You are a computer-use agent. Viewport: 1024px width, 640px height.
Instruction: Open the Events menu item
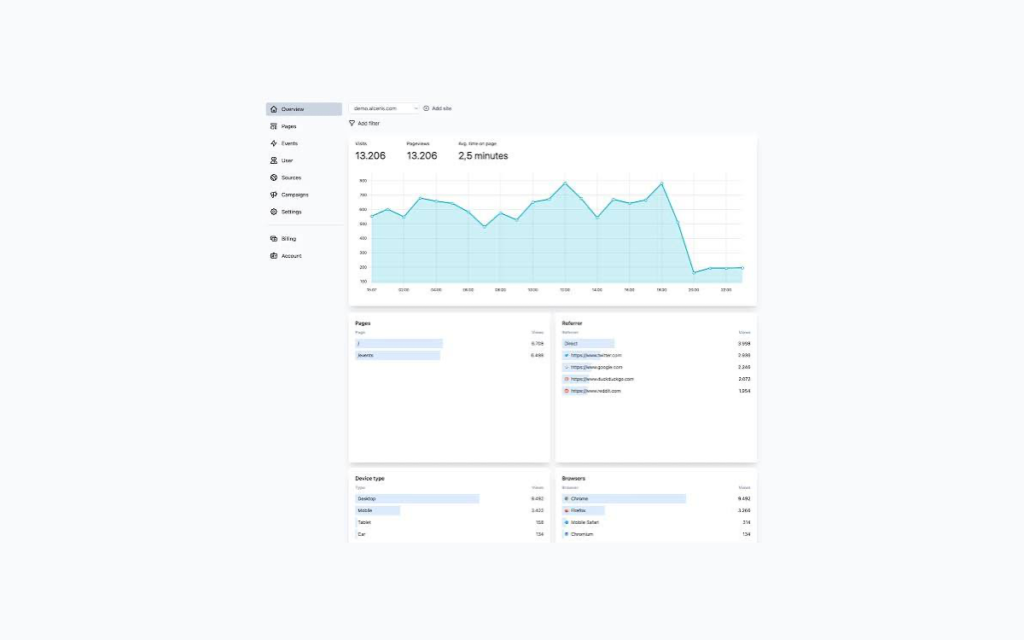[304, 143]
